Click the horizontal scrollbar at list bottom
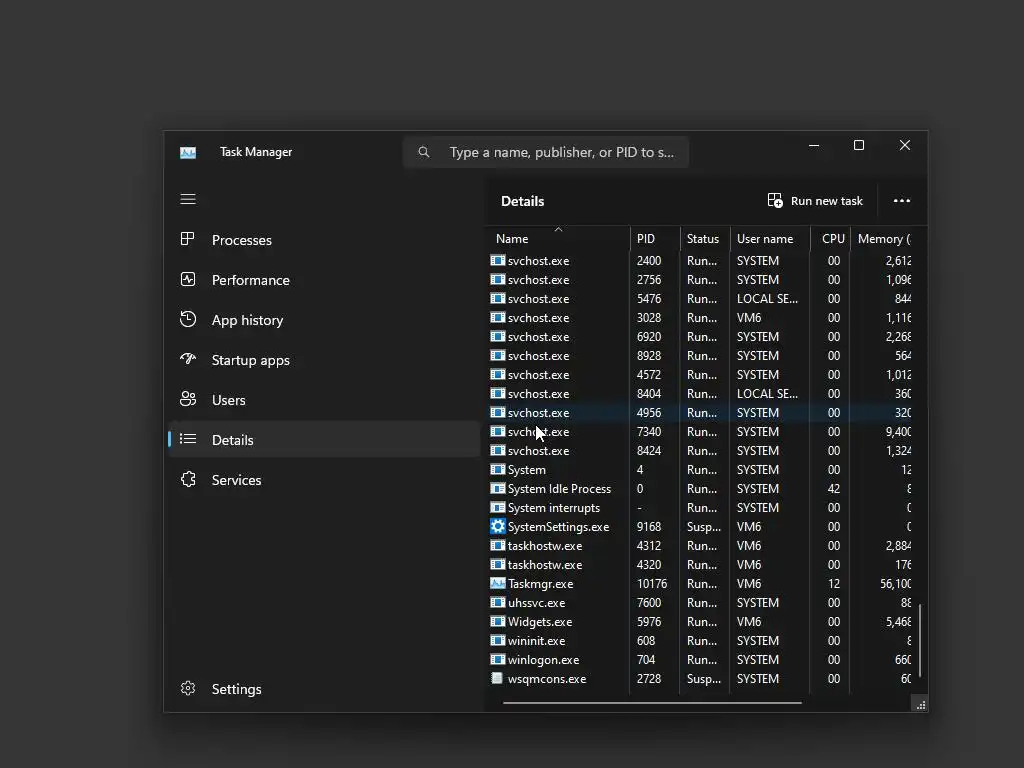 [652, 703]
